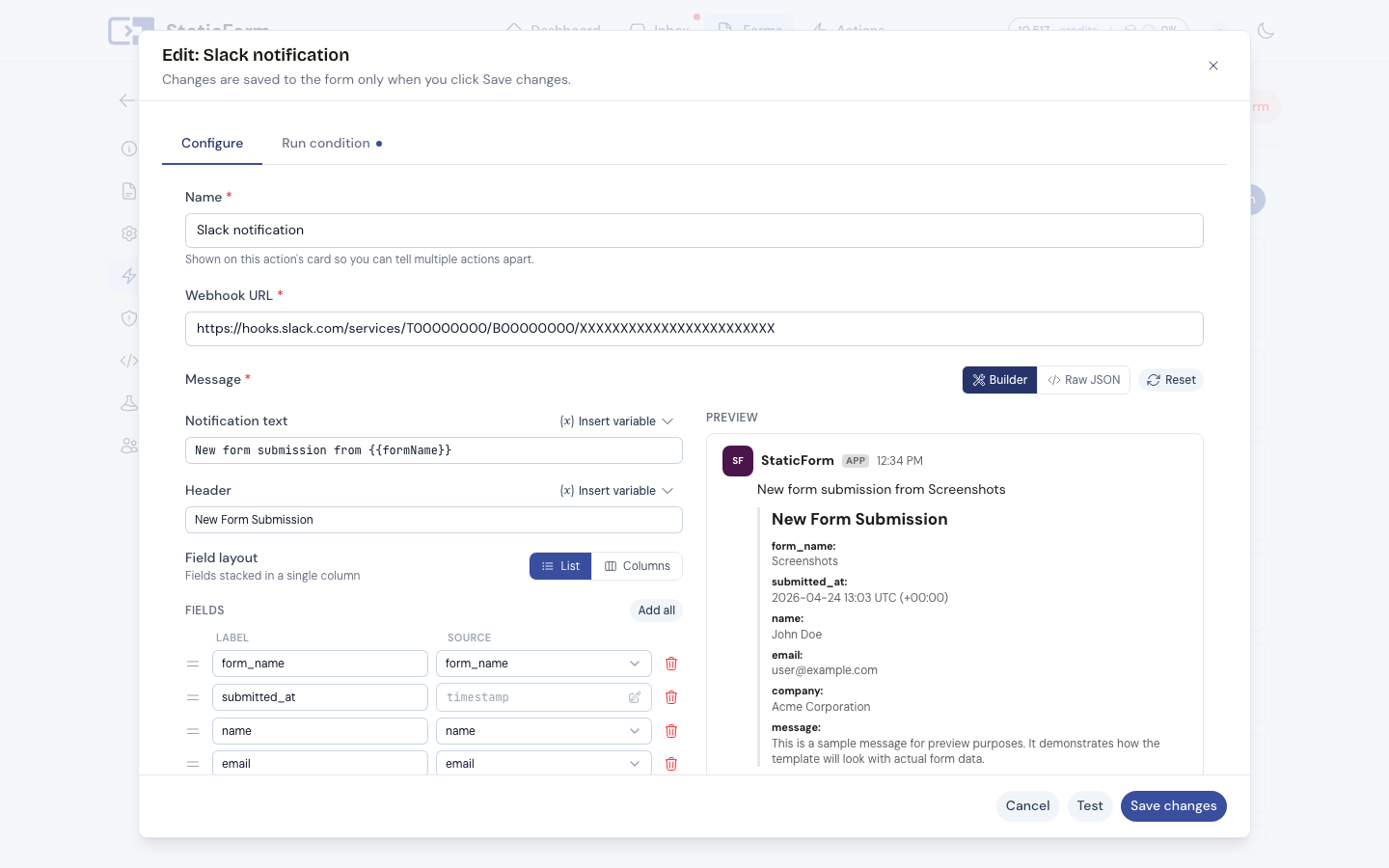Switch to Builder message mode
Viewport: 1389px width, 868px height.
tap(999, 380)
